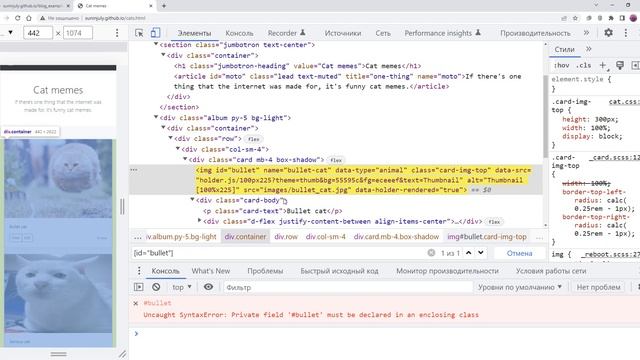Show more Styles pane tabs
Image resolution: width=640 pixels, height=360 pixels.
point(589,49)
